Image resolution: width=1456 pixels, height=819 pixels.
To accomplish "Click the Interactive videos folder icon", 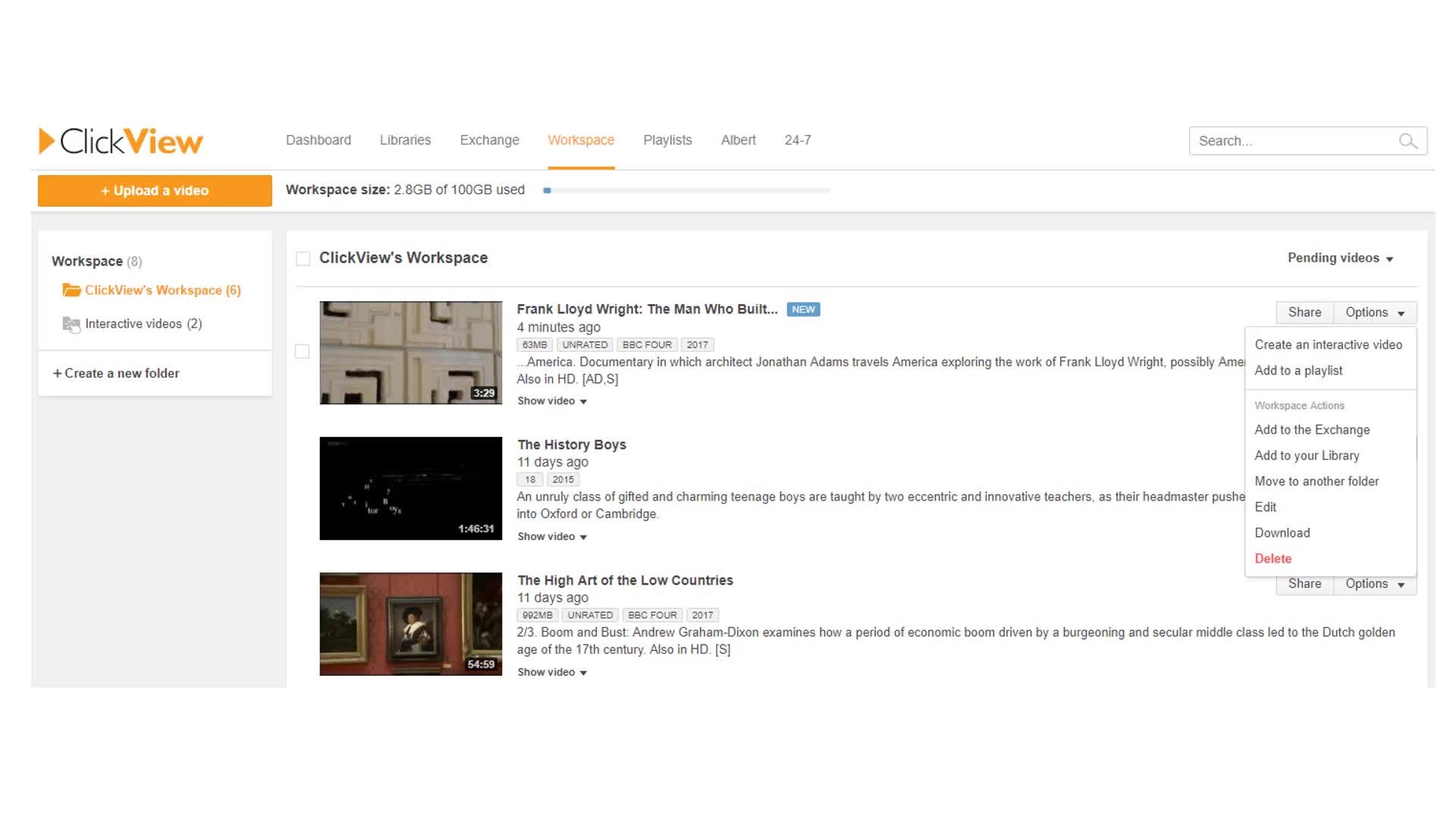I will pyautogui.click(x=71, y=325).
